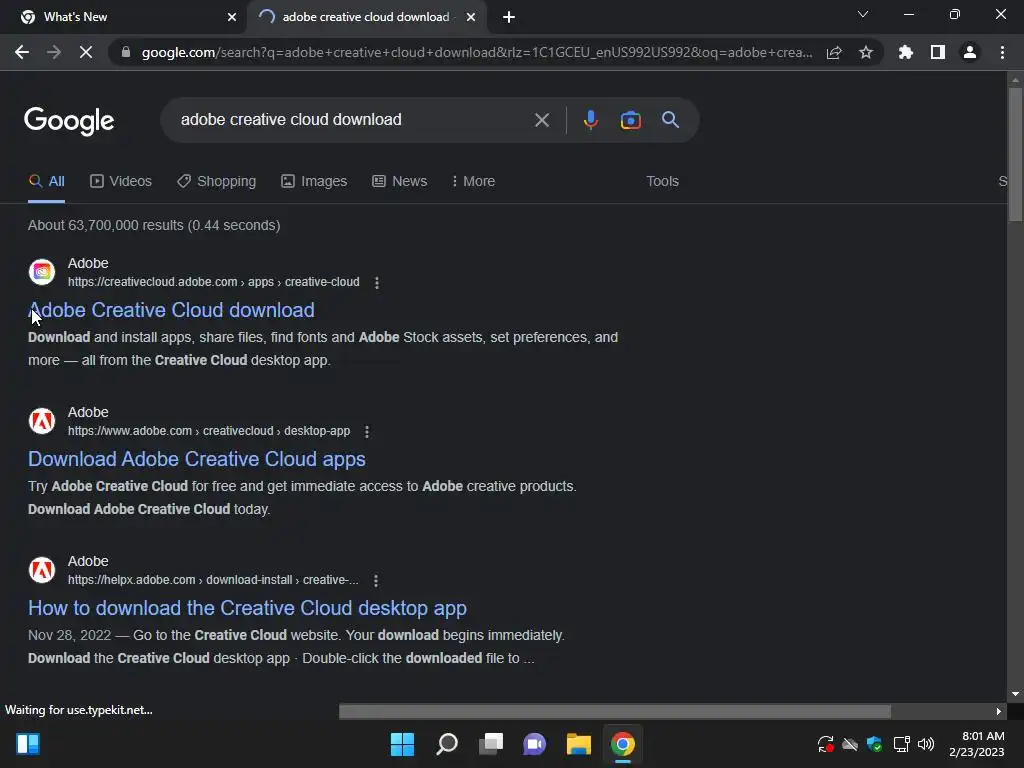Select the All results tab

click(46, 182)
